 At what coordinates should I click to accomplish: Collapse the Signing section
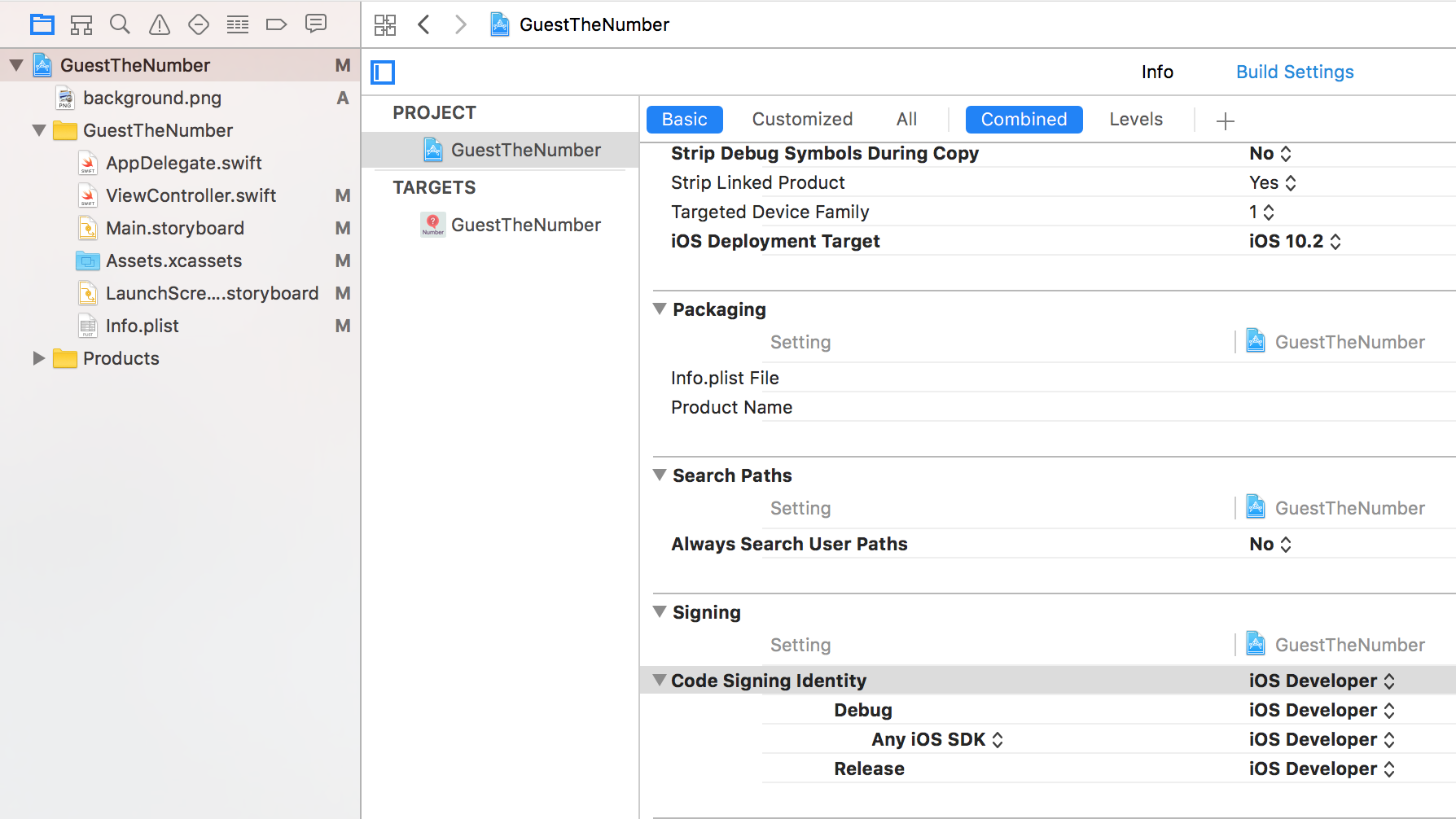(660, 611)
